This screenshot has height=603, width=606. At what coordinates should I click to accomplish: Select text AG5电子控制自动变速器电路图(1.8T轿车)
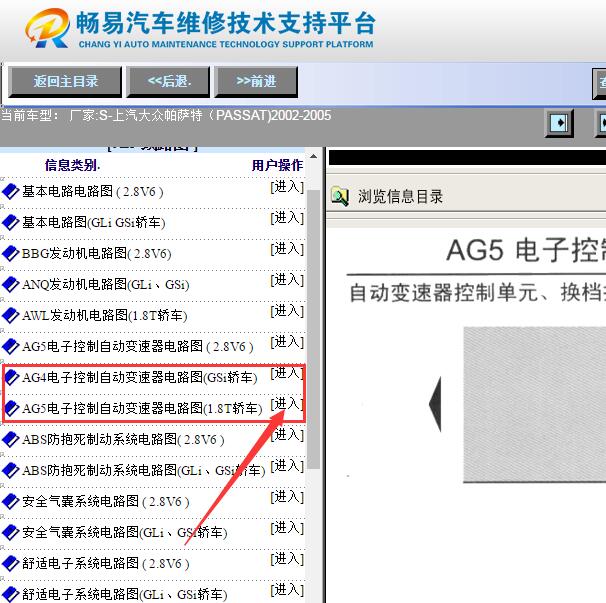(x=142, y=408)
